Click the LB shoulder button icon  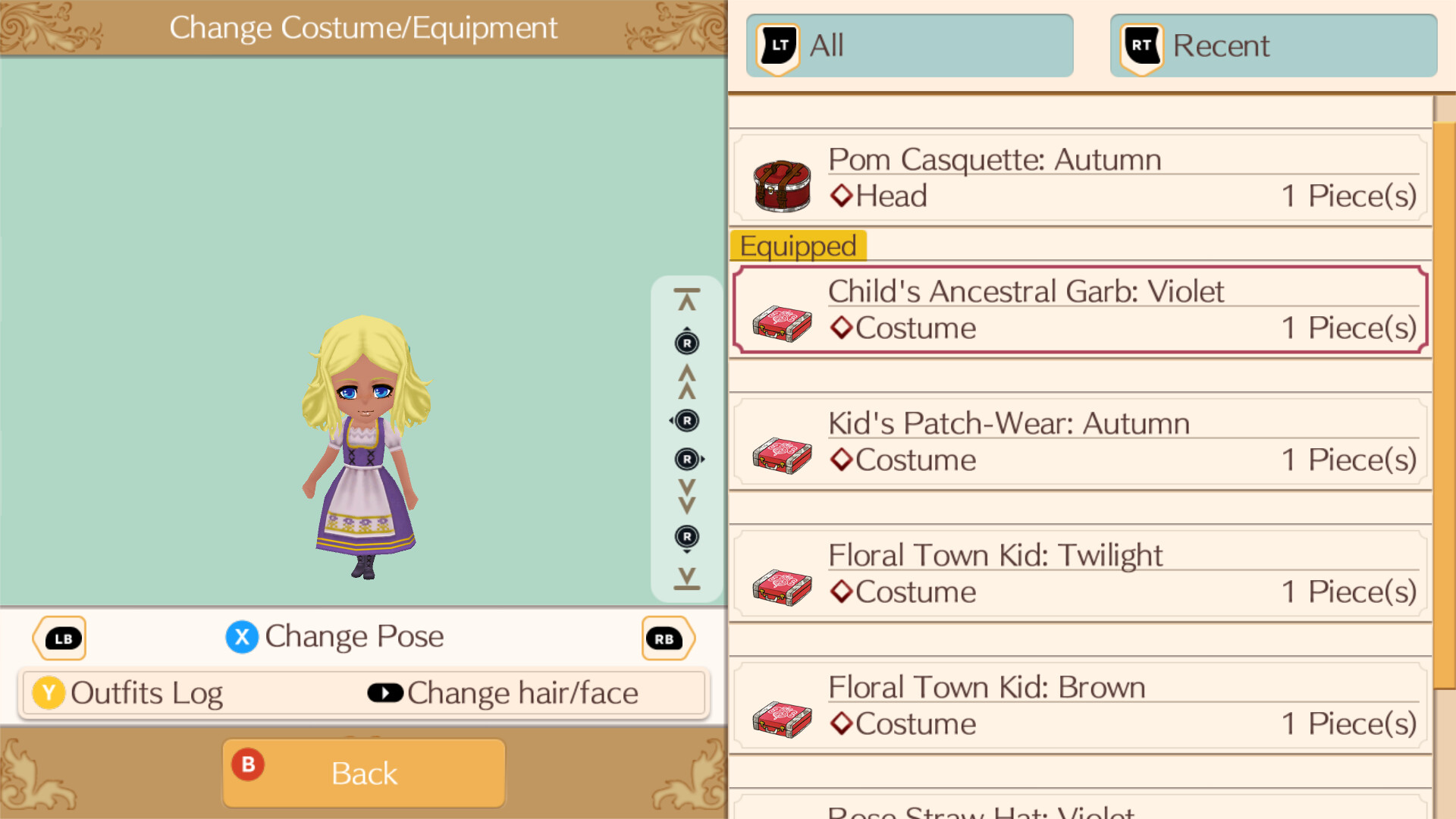pyautogui.click(x=60, y=639)
